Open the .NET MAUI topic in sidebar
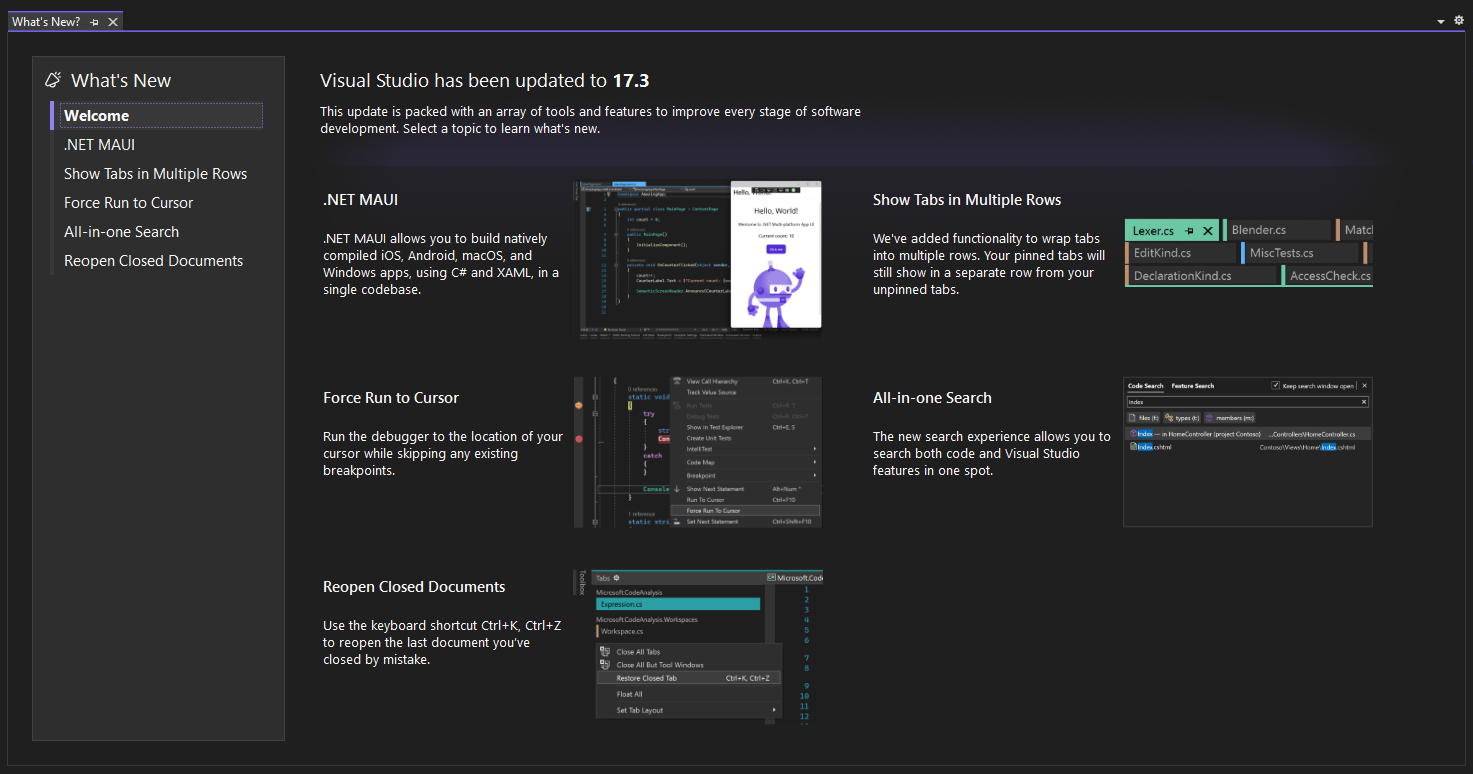 click(99, 145)
